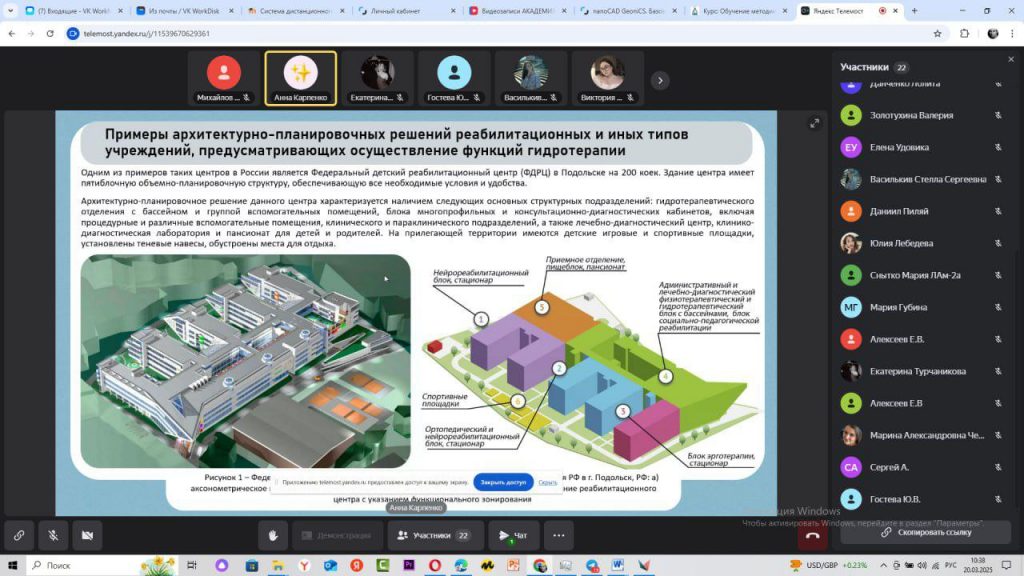Screen dimensions: 1024x576
Task: Switch to Видеозаписи АКАДЕМИЯ browser tab
Action: (515, 11)
